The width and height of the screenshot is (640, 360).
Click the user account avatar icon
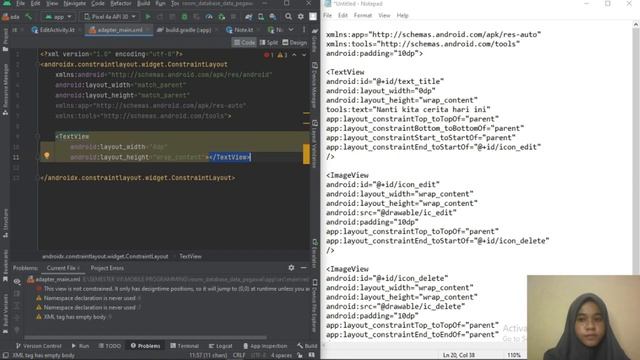pos(313,16)
